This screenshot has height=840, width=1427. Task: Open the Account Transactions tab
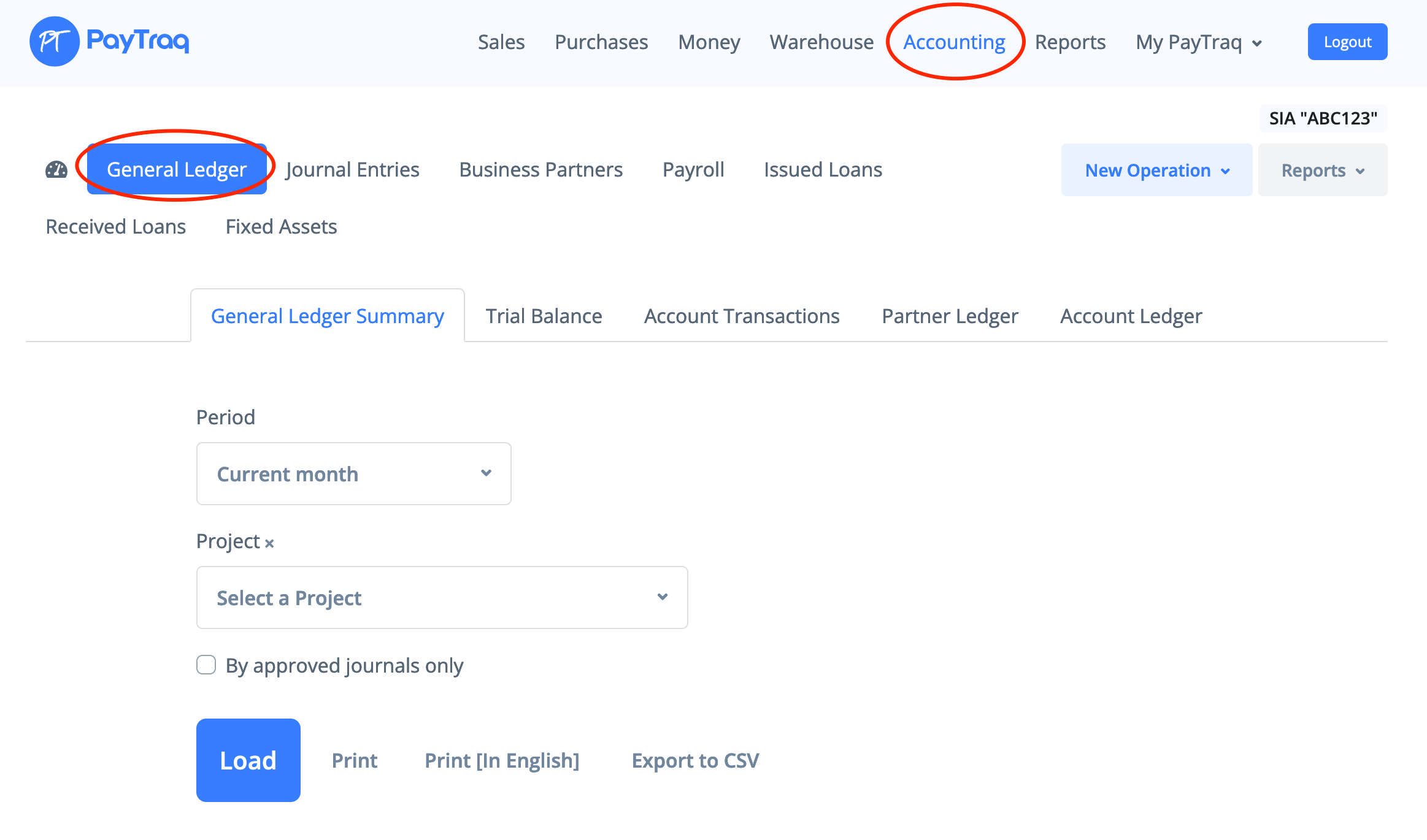coord(742,316)
